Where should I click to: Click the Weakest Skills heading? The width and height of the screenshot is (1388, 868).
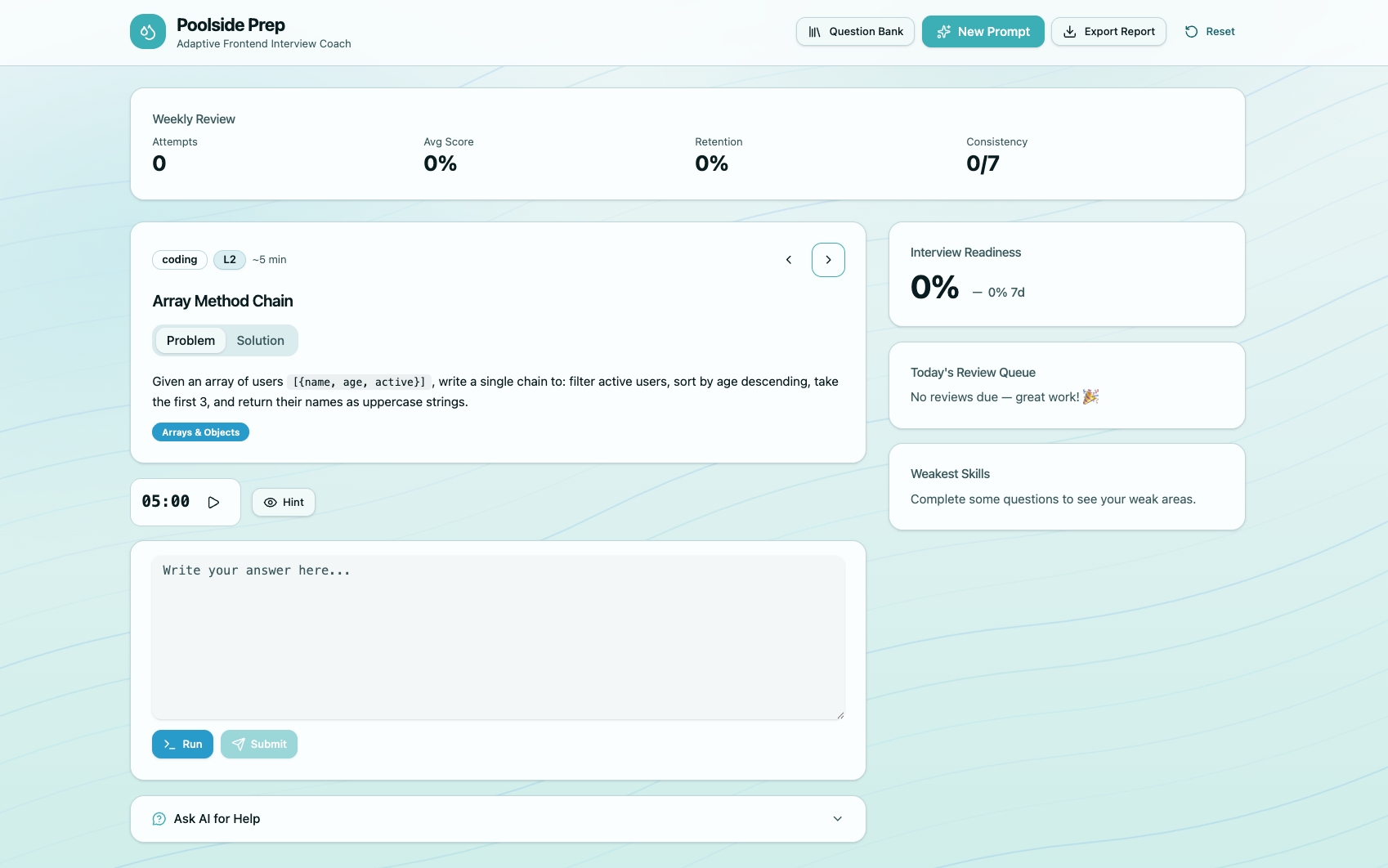[x=950, y=474]
